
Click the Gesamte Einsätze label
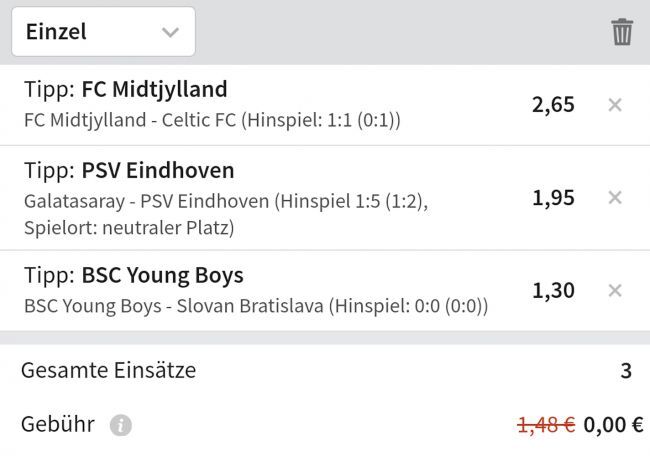point(108,370)
